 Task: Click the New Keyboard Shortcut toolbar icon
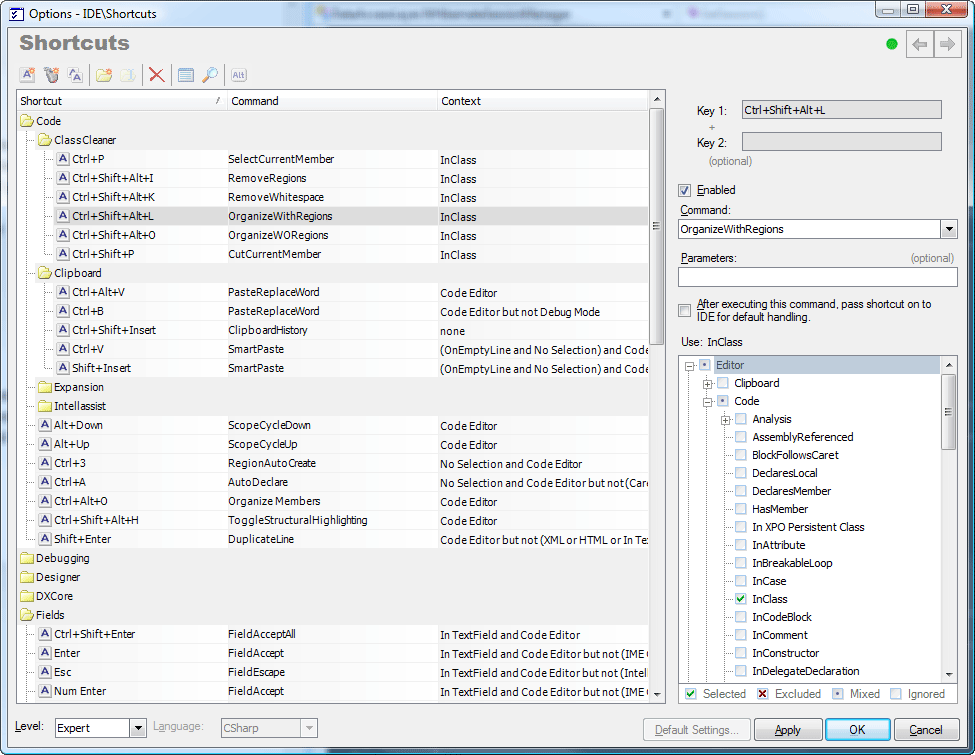(x=28, y=75)
